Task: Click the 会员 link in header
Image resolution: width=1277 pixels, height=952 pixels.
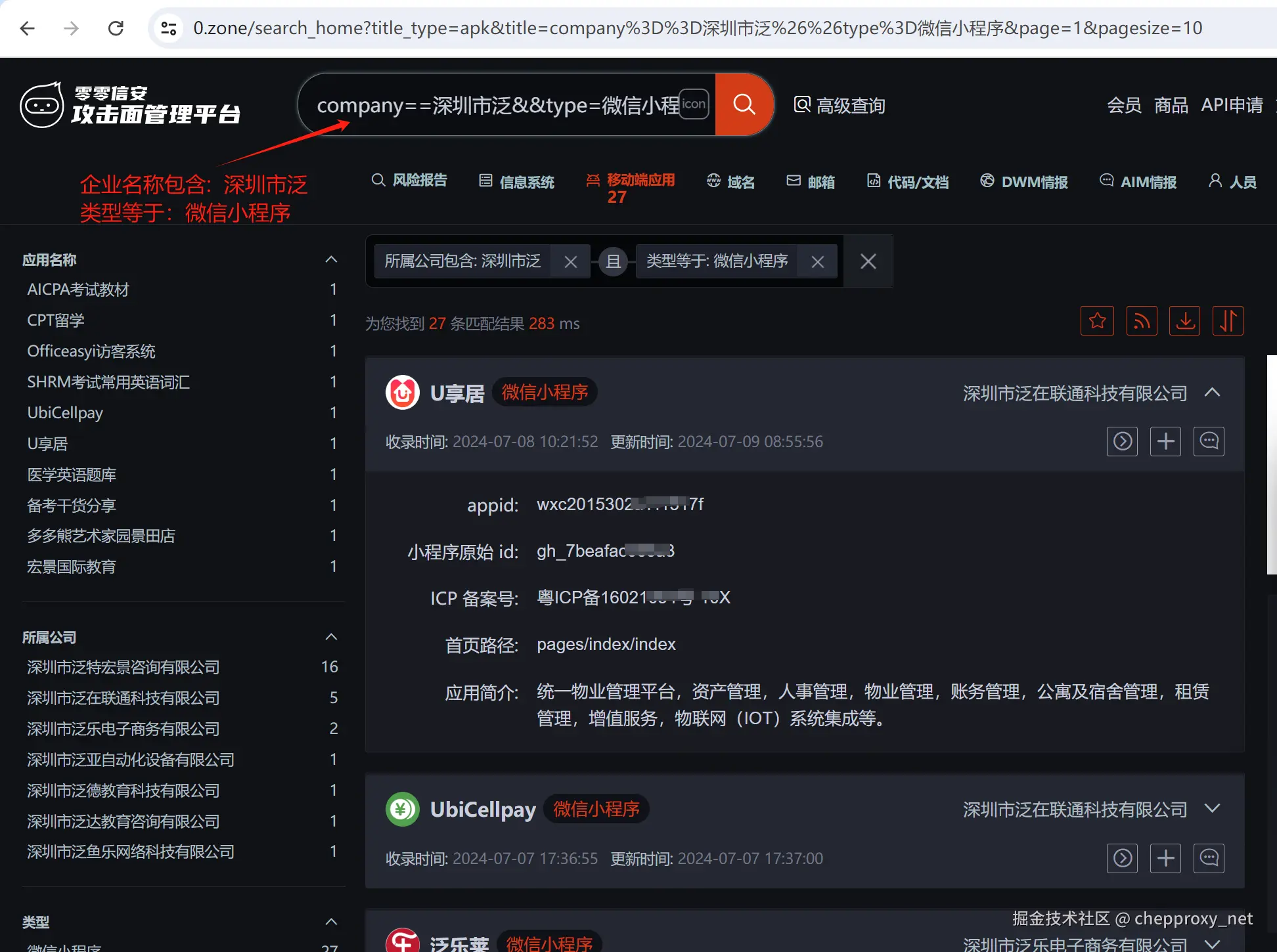Action: click(1124, 105)
